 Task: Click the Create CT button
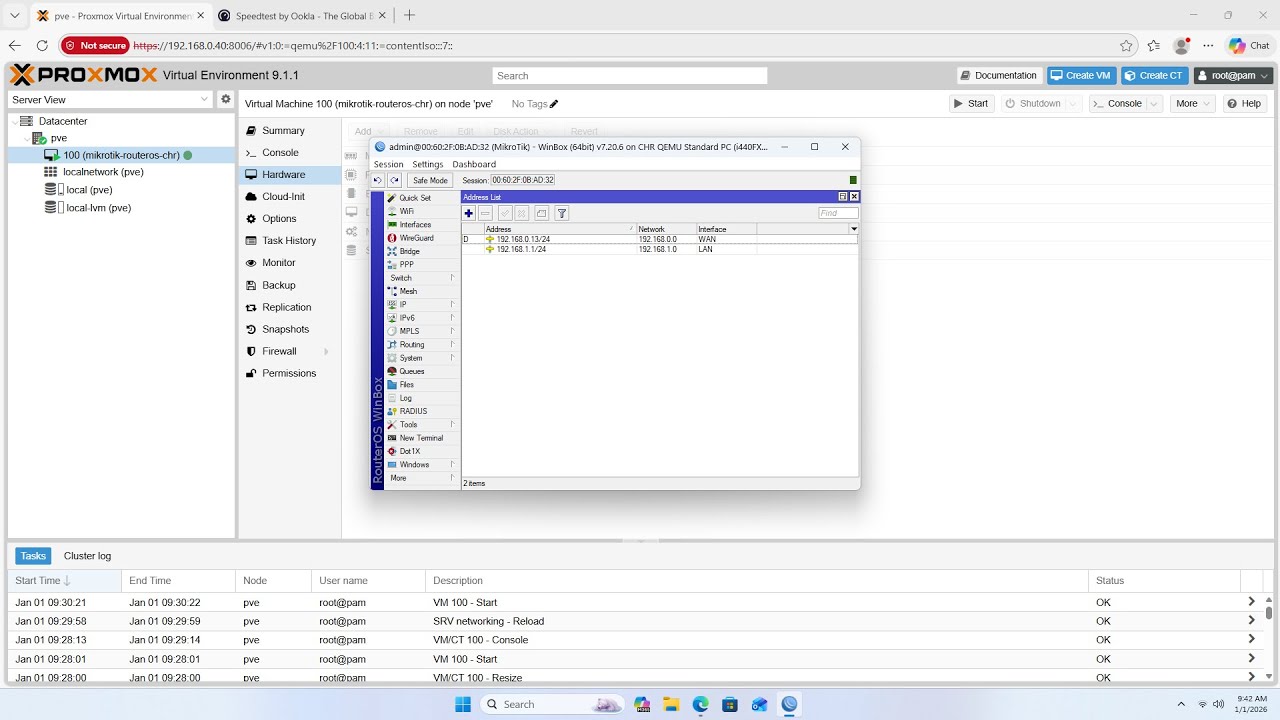(1155, 76)
